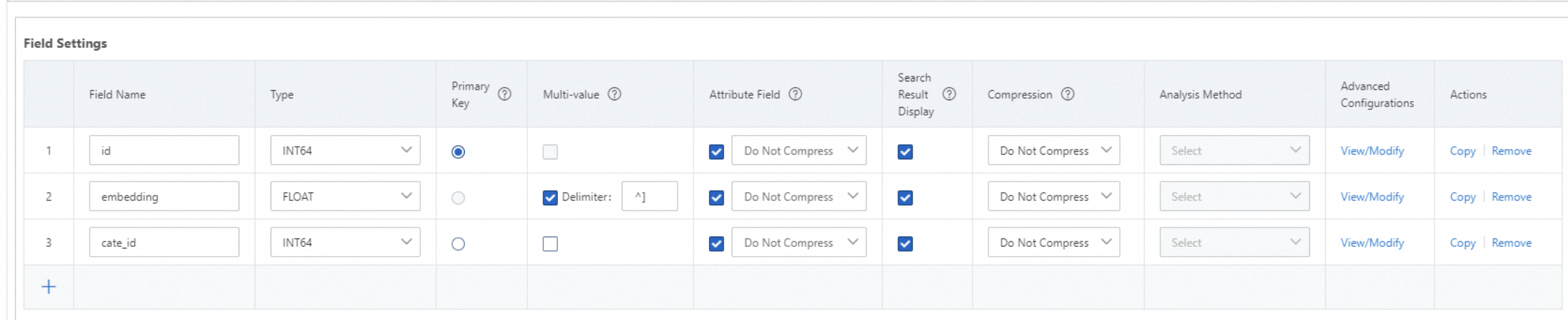Click help icon beside Search Result Display
Image resolution: width=1568 pixels, height=320 pixels.
click(x=949, y=95)
